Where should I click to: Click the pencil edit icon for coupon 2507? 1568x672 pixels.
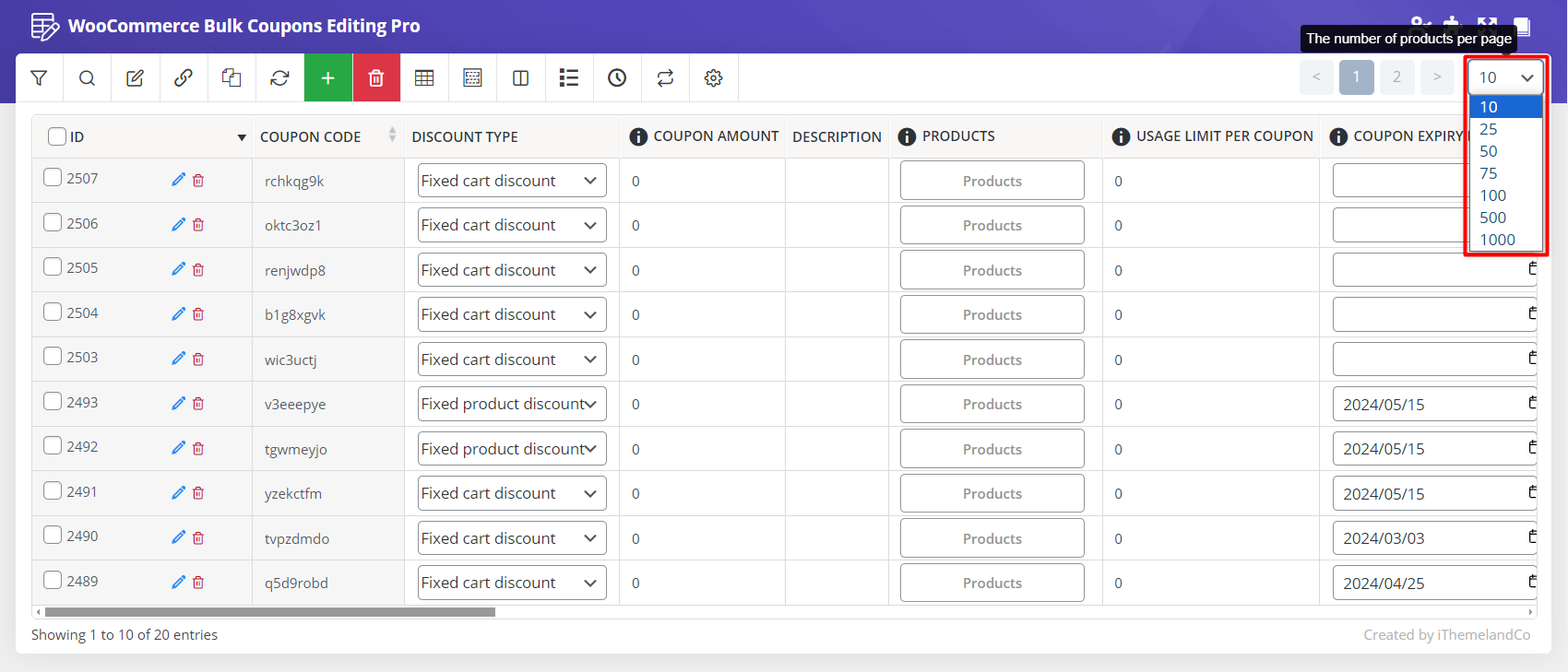pos(178,180)
